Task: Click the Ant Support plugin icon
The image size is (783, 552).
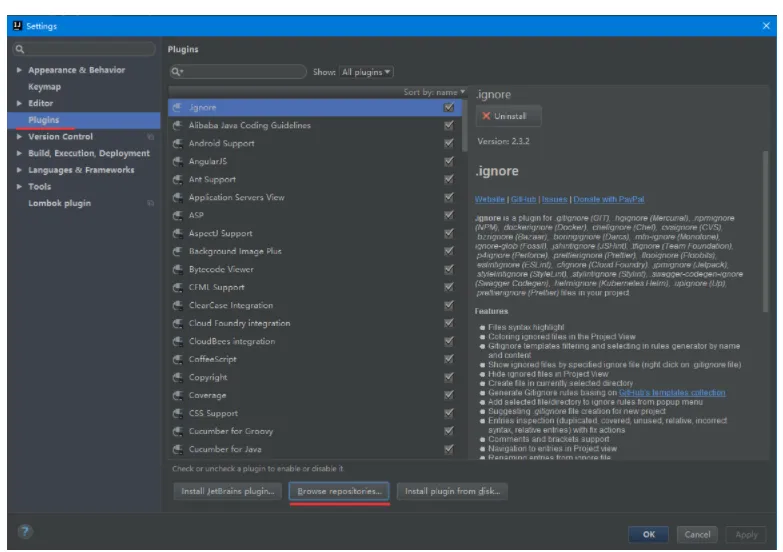Action: coord(177,179)
